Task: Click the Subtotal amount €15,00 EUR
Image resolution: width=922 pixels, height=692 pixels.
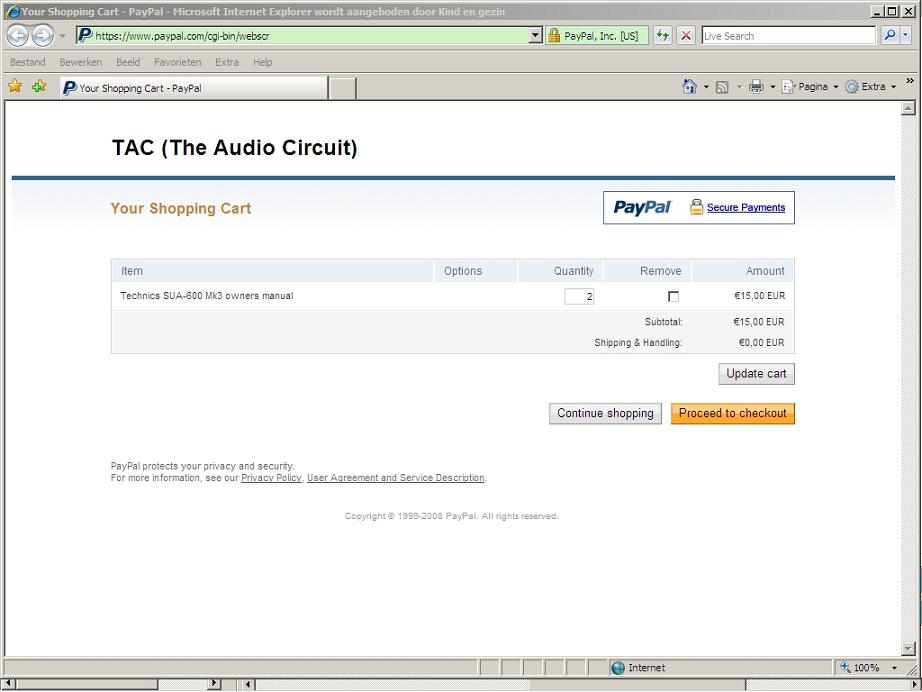Action: point(759,322)
